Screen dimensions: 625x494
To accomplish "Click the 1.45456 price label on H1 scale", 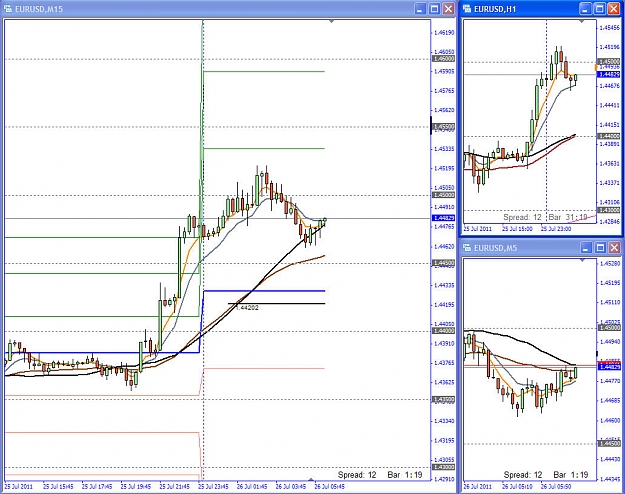I will pyautogui.click(x=609, y=28).
